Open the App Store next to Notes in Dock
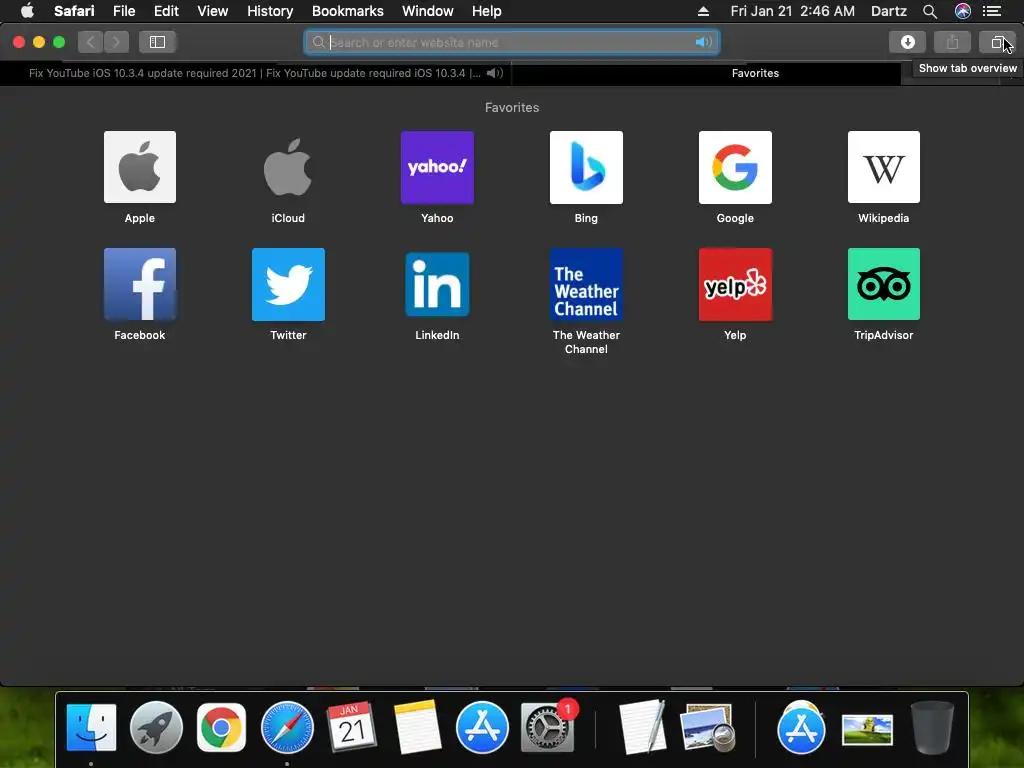1024x768 pixels. (482, 727)
